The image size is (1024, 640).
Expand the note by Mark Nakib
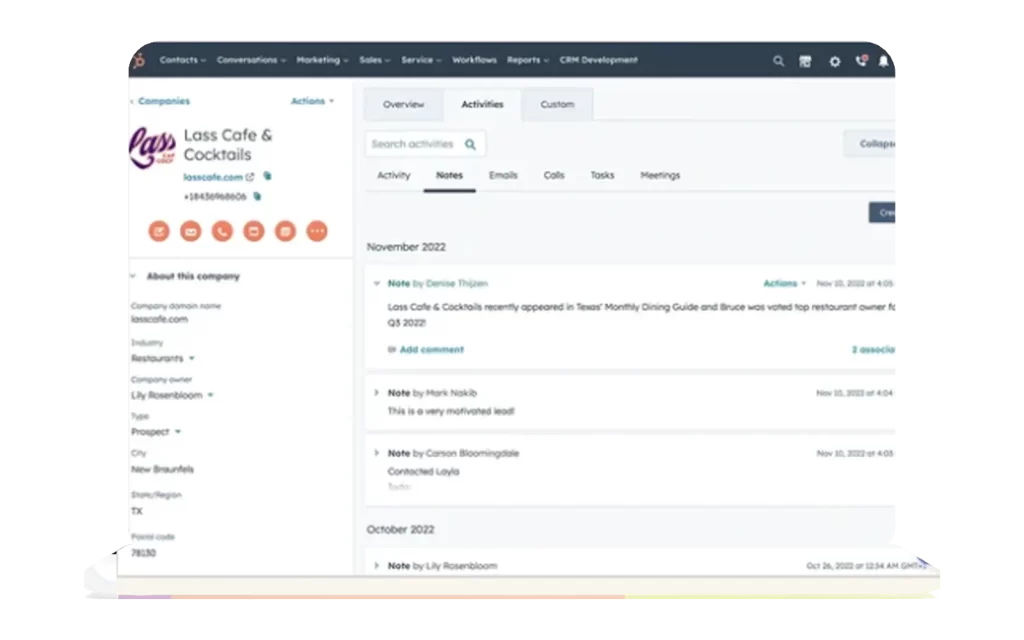(378, 393)
